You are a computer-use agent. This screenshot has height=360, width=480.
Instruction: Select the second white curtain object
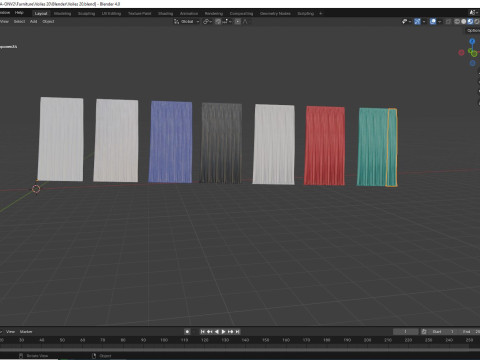[116, 140]
